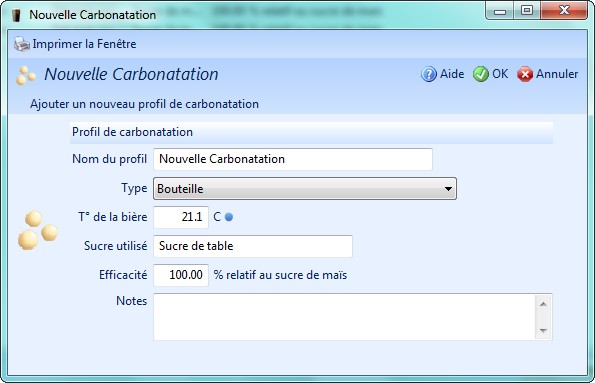This screenshot has height=383, width=595.
Task: Click the Aide text button
Action: pos(452,74)
